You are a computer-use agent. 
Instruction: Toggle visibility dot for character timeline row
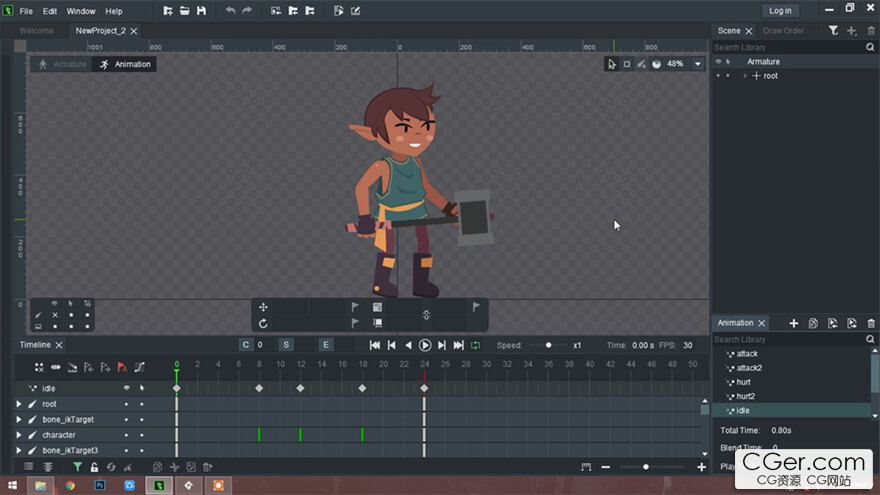126,435
